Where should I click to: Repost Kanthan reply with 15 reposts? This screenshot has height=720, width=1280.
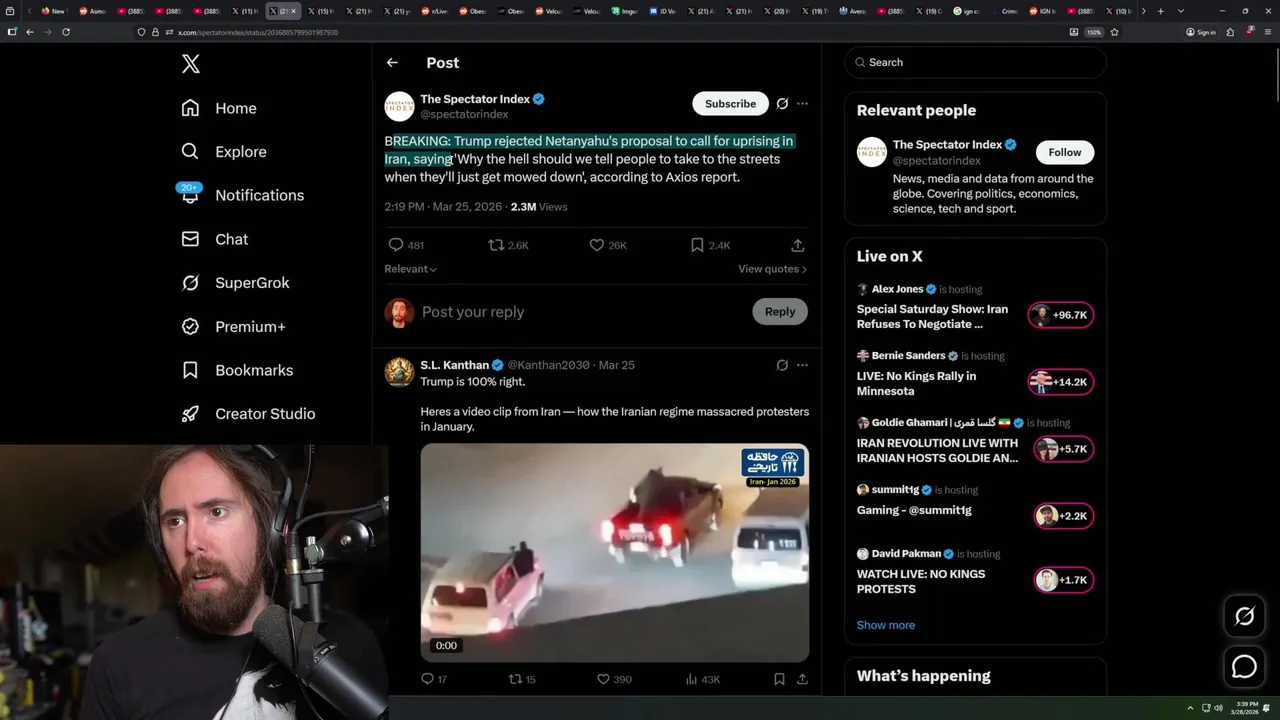click(522, 679)
